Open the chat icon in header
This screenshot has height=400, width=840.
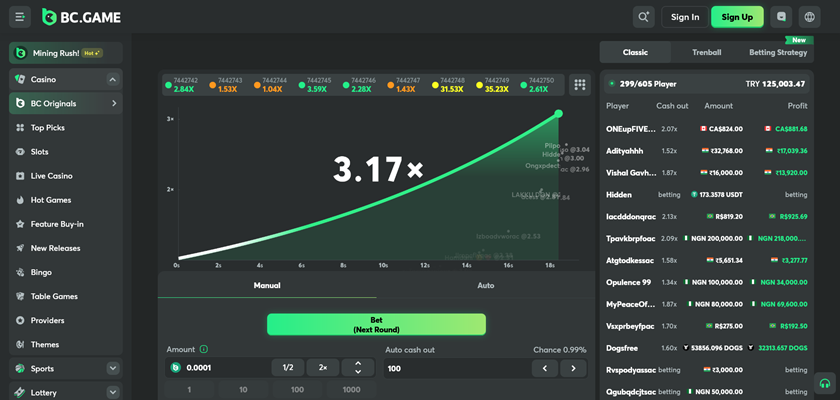[781, 16]
